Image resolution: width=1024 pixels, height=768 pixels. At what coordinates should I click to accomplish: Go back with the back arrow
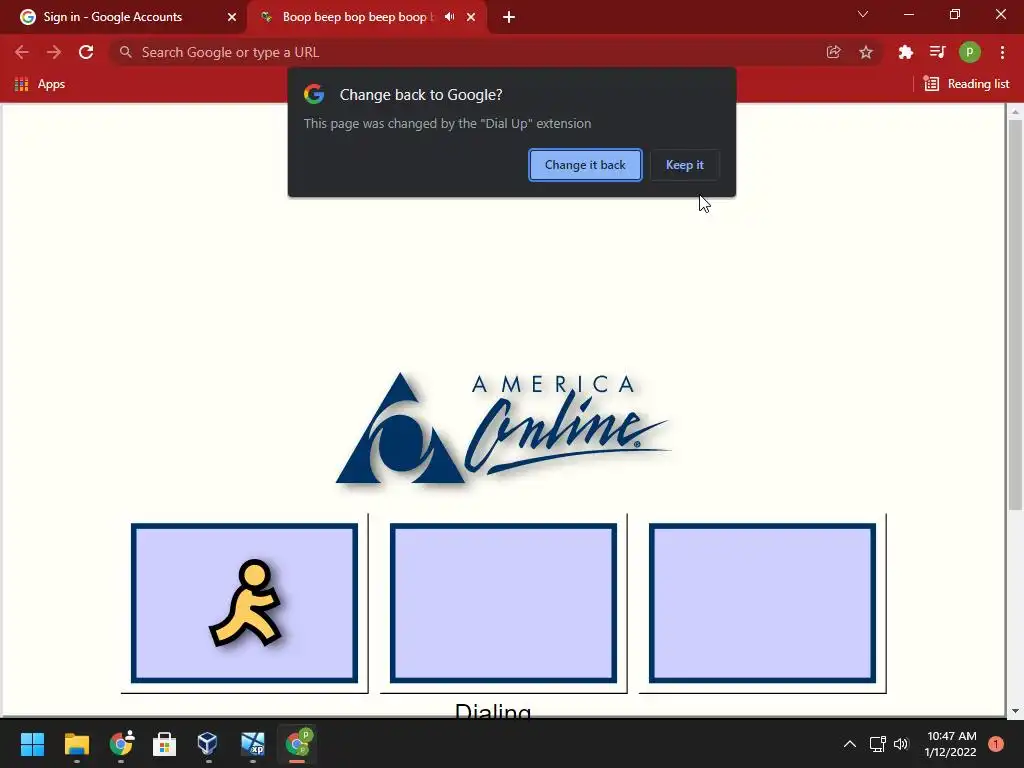(22, 52)
